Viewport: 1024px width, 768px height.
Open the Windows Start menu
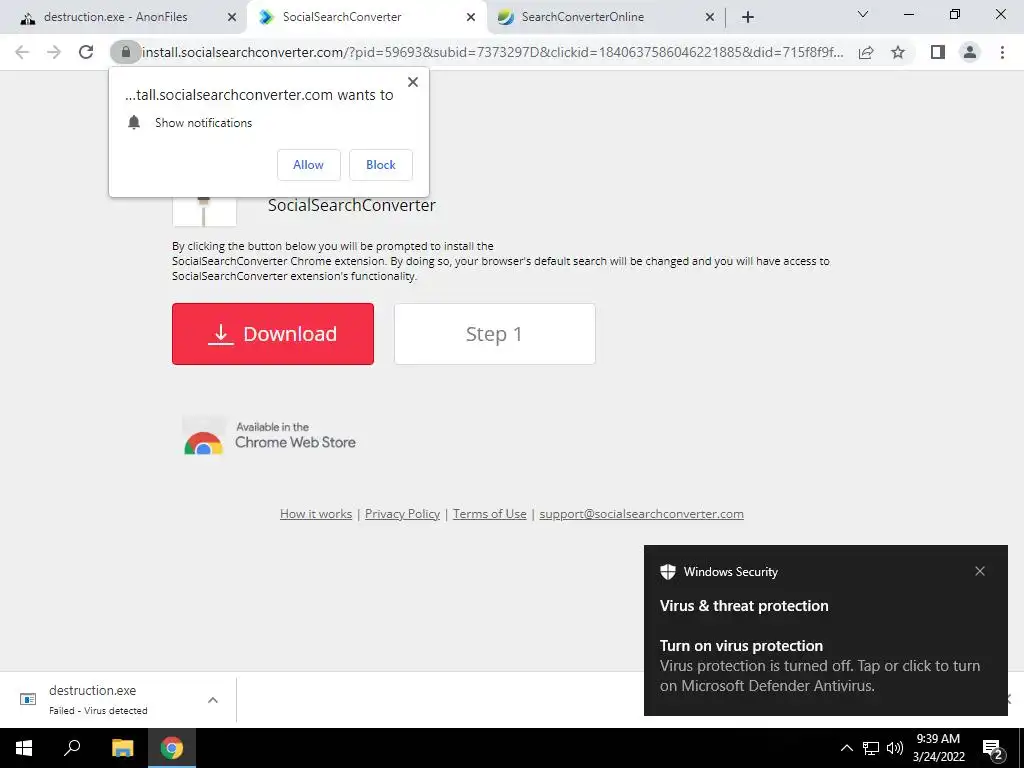coord(24,748)
